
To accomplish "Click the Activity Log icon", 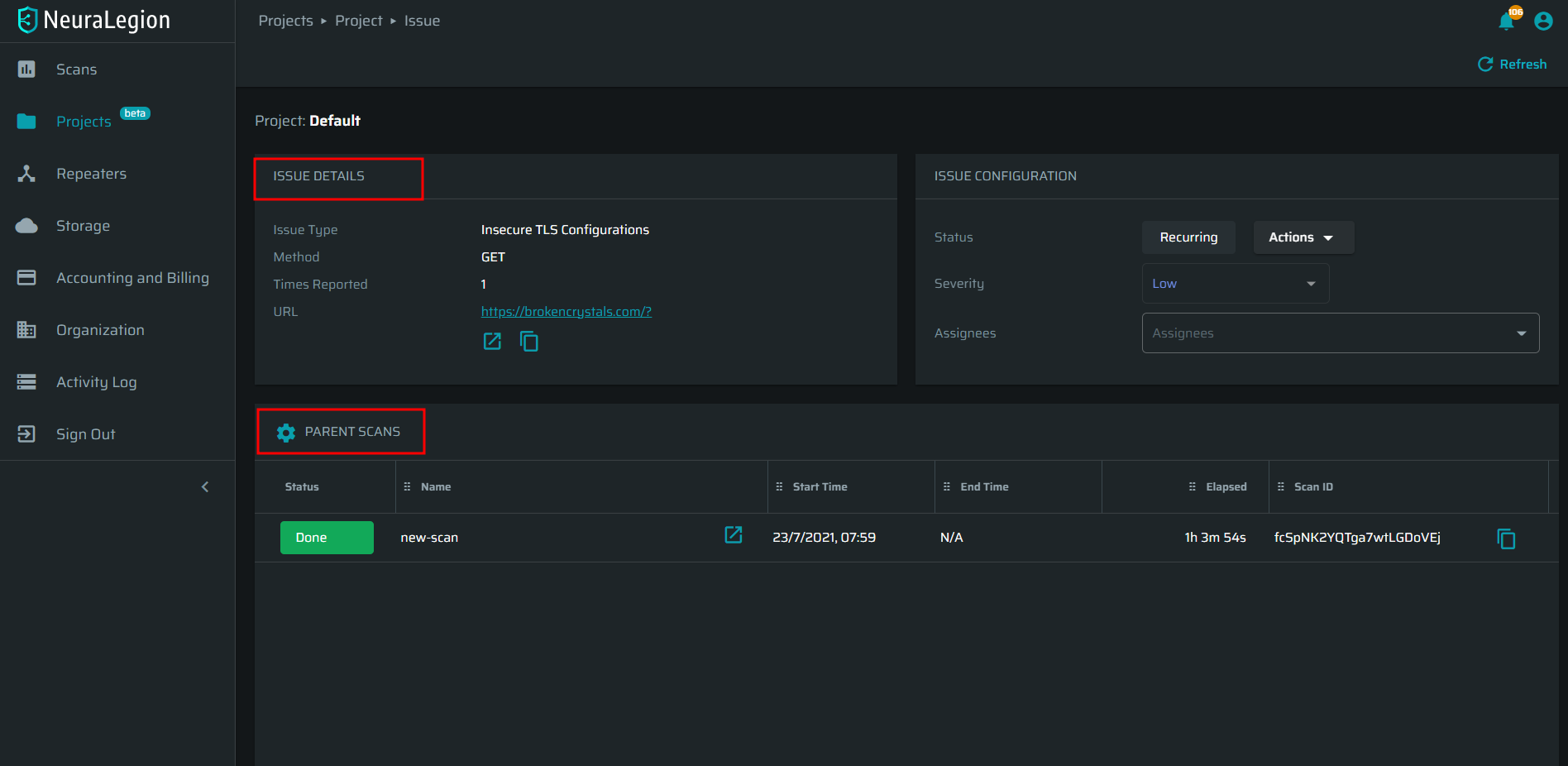I will (x=26, y=382).
